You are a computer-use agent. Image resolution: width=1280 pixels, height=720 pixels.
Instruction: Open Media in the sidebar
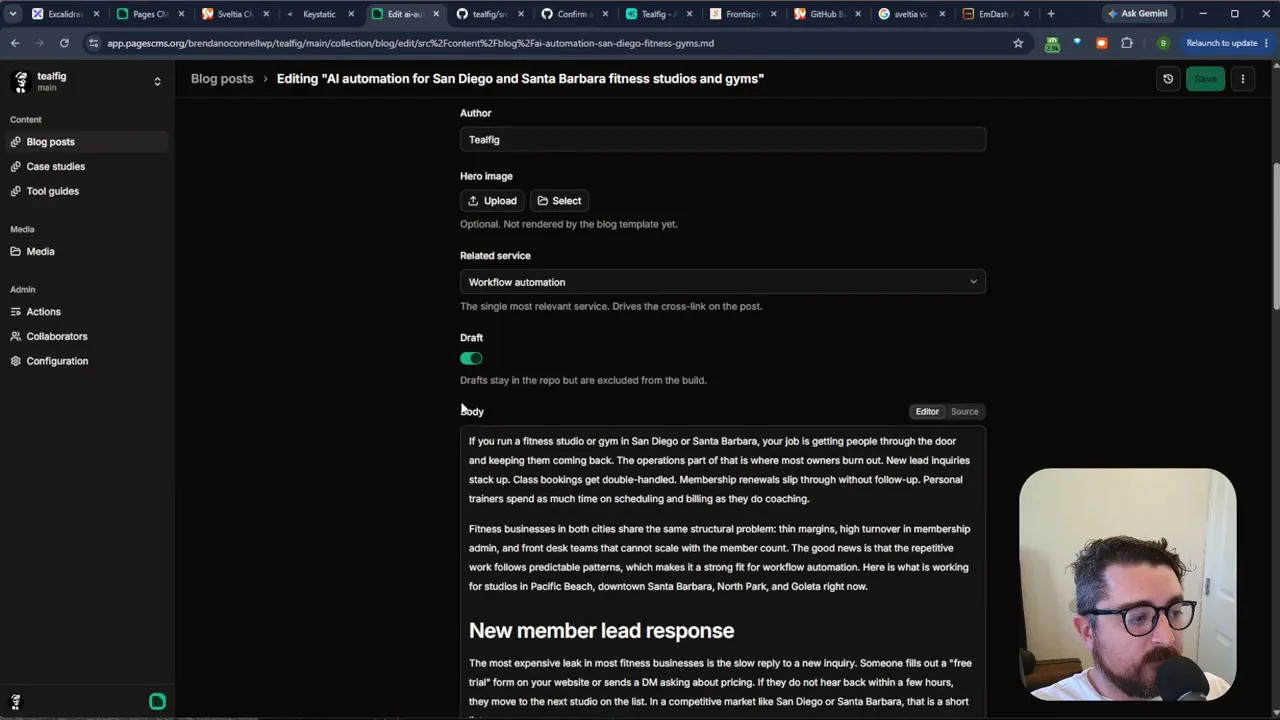(x=87, y=251)
